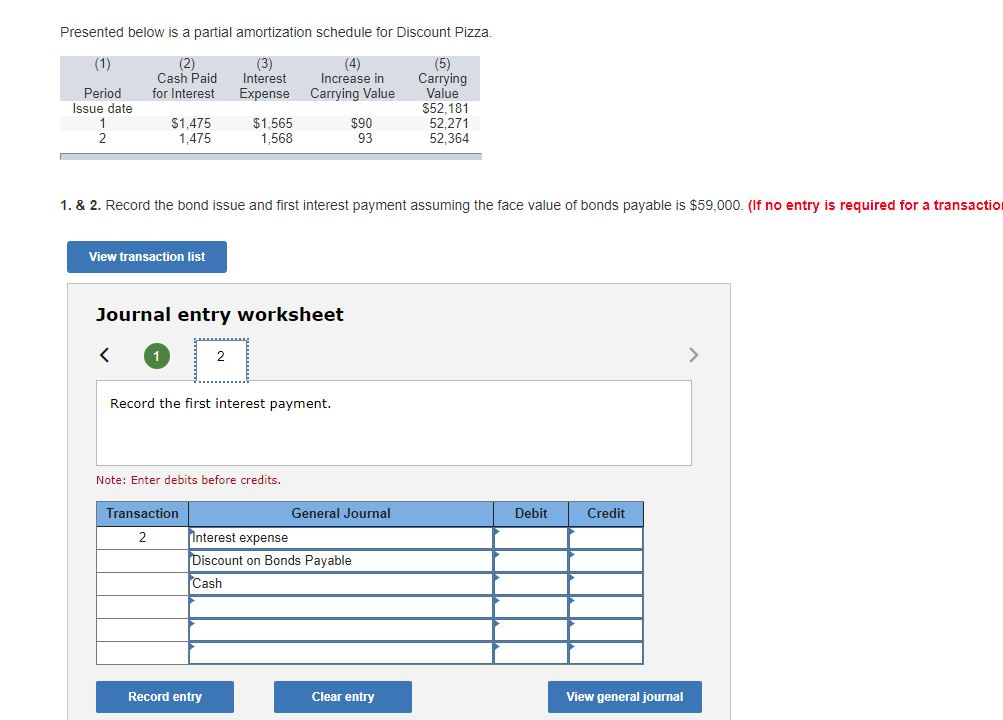Image resolution: width=1003 pixels, height=720 pixels.
Task: Open the Discount on Bonds Payable account dropdown
Action: pos(340,560)
